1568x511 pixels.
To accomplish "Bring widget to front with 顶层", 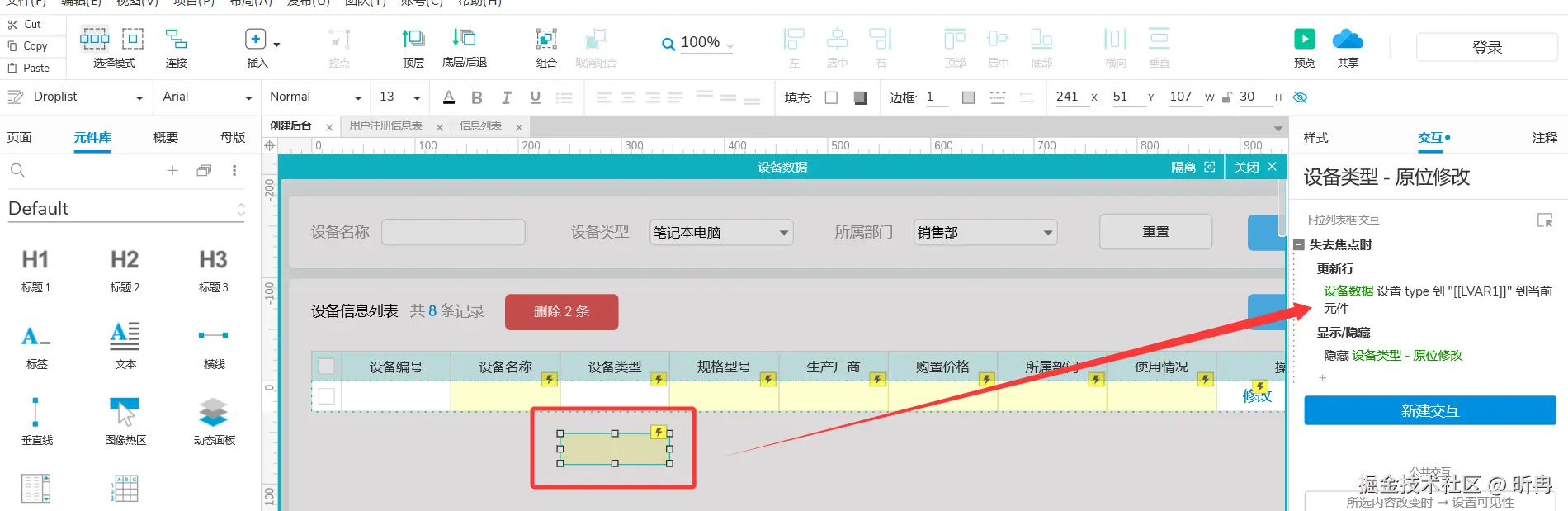I will tap(413, 38).
